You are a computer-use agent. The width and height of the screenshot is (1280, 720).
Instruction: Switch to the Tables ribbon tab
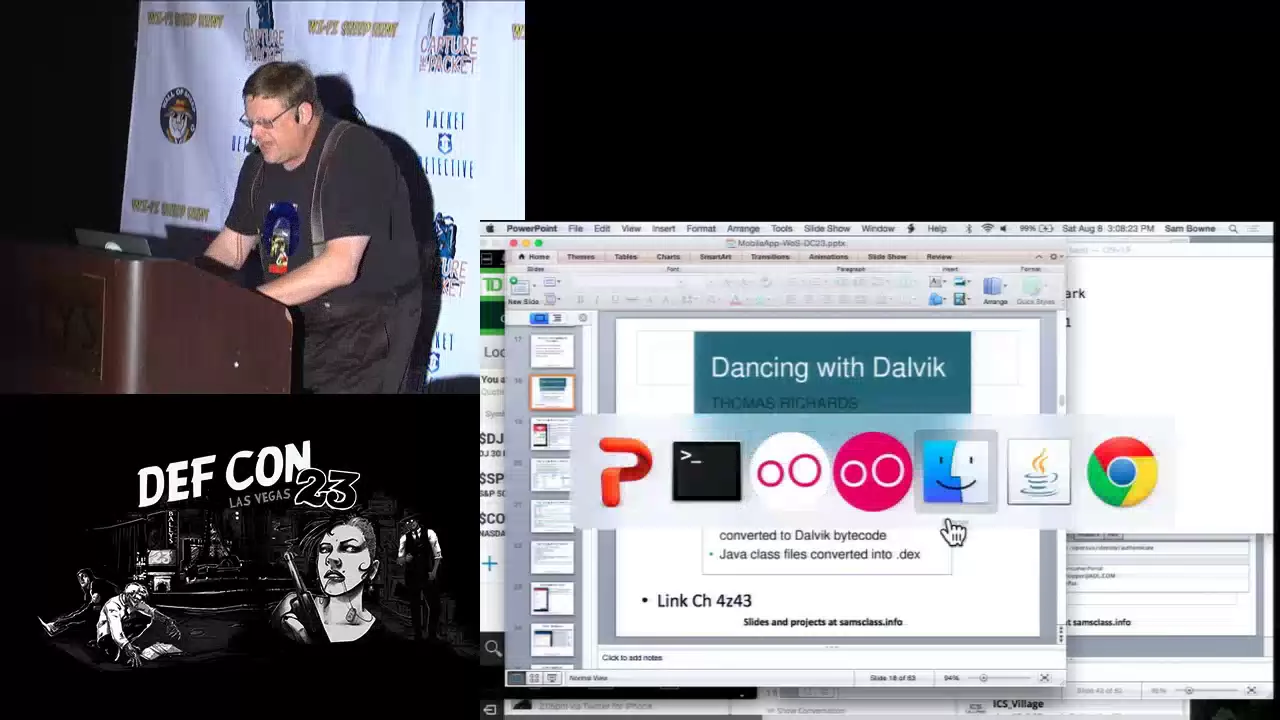pyautogui.click(x=626, y=257)
